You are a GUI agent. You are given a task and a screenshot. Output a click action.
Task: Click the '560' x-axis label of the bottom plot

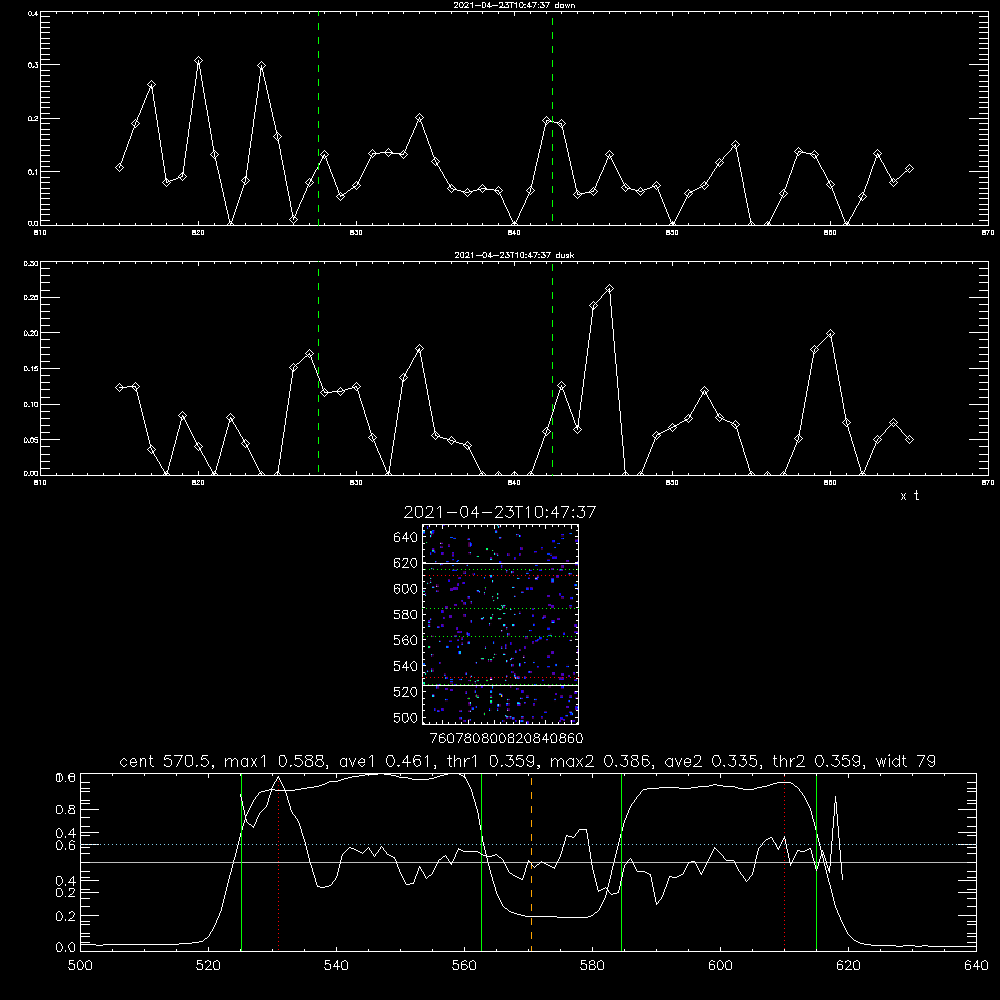click(464, 966)
